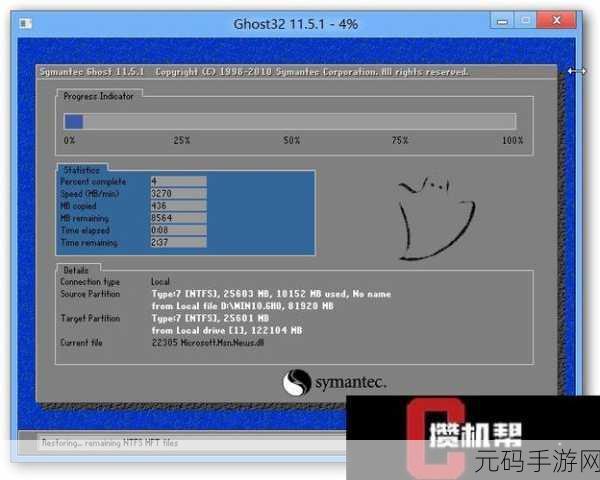The width and height of the screenshot is (600, 480).
Task: Click the Source Partition label
Action: pos(90,294)
